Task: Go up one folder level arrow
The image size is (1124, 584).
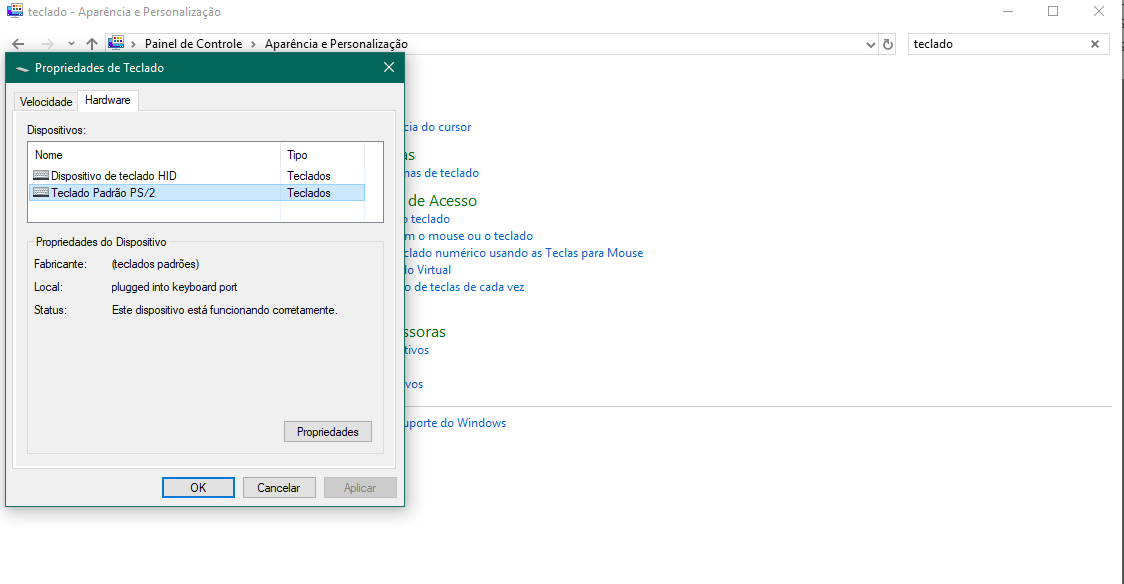Action: coord(92,44)
